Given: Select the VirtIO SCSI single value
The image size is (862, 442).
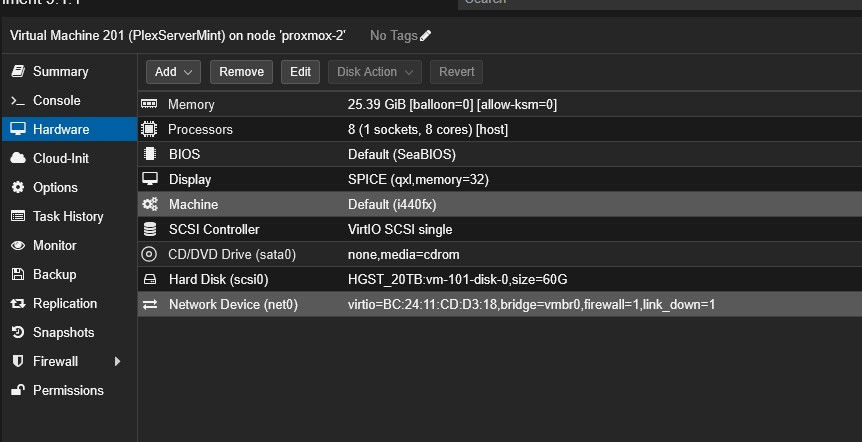Looking at the screenshot, I should coord(400,229).
